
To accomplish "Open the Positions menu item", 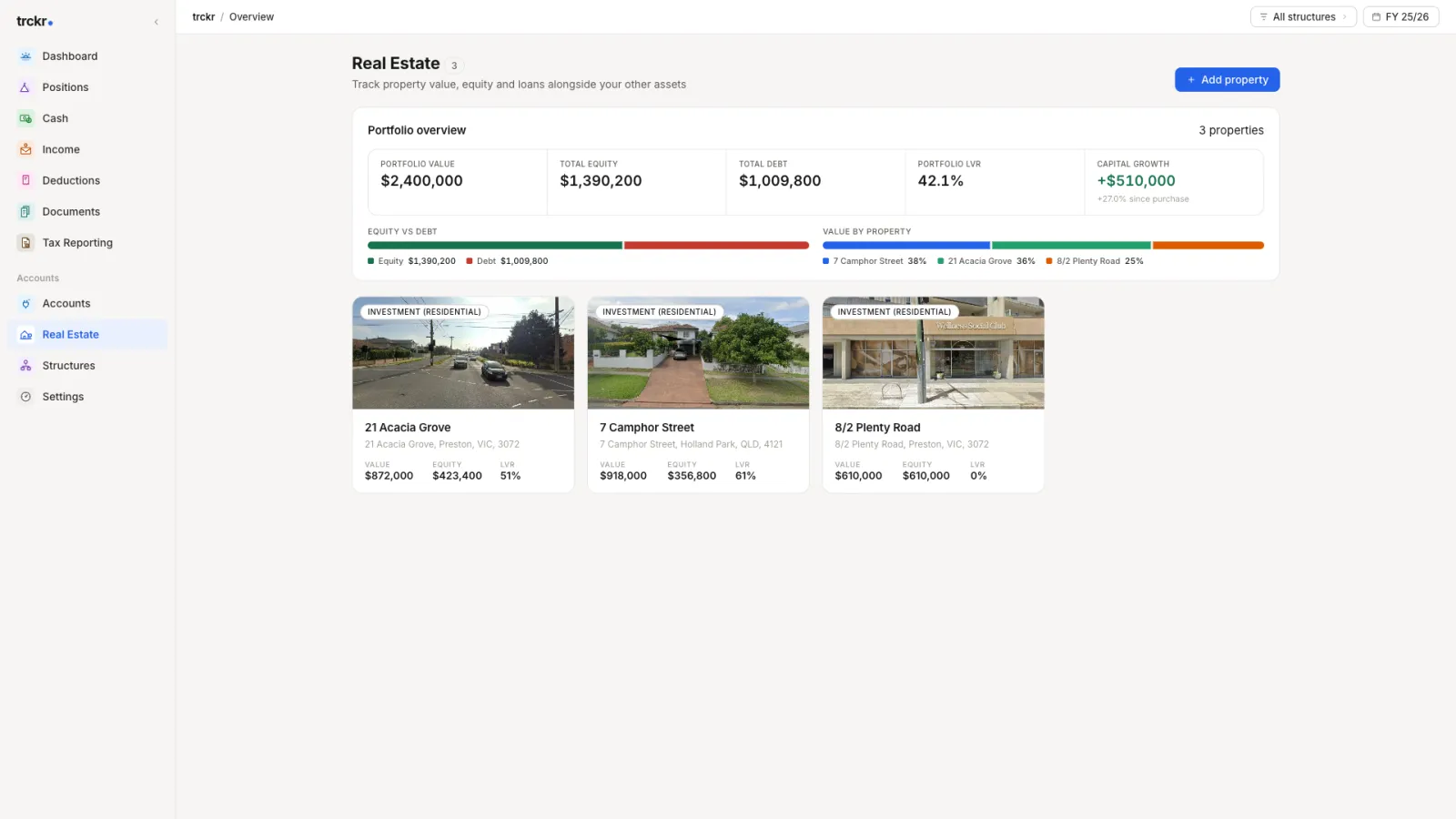I will click(x=87, y=87).
